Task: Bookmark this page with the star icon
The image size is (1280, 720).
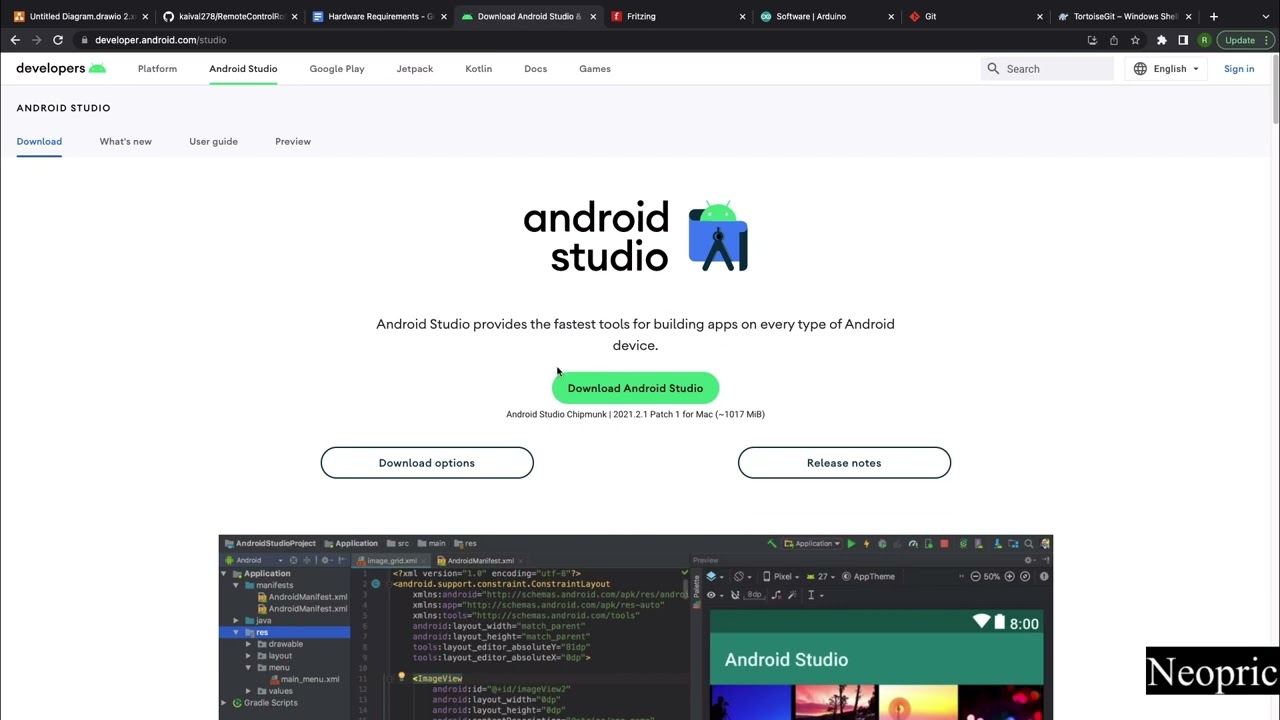Action: tap(1135, 40)
